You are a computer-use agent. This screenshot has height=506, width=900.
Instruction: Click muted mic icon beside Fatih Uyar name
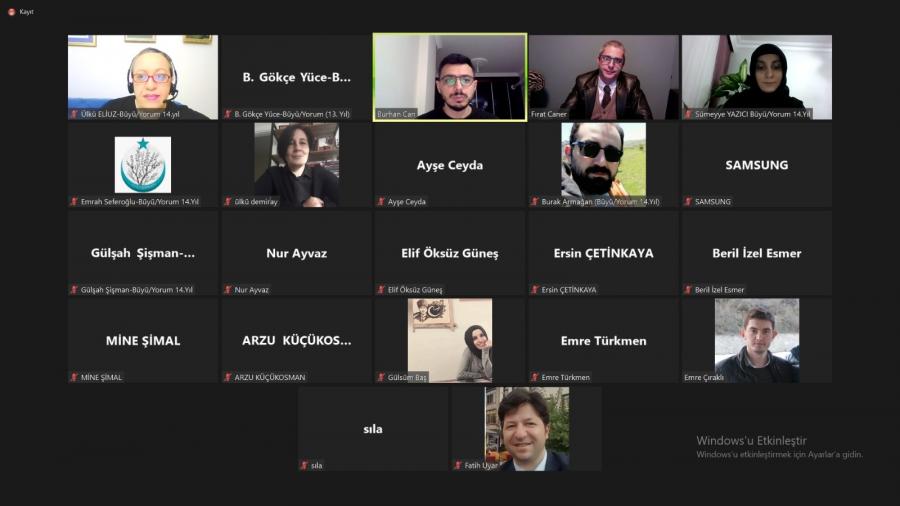pyautogui.click(x=458, y=465)
